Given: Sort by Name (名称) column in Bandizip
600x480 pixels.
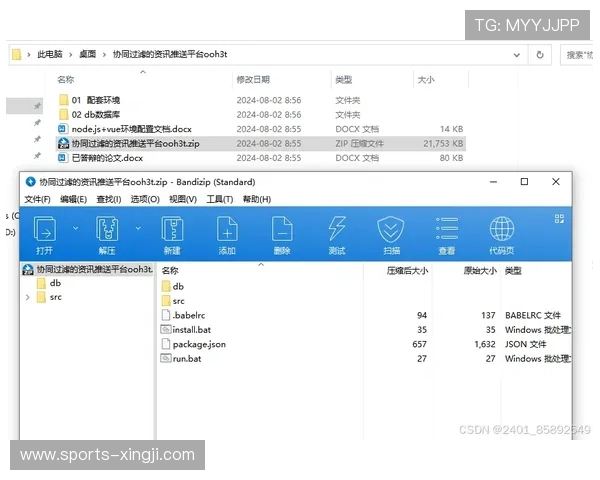Looking at the screenshot, I should tap(170, 271).
